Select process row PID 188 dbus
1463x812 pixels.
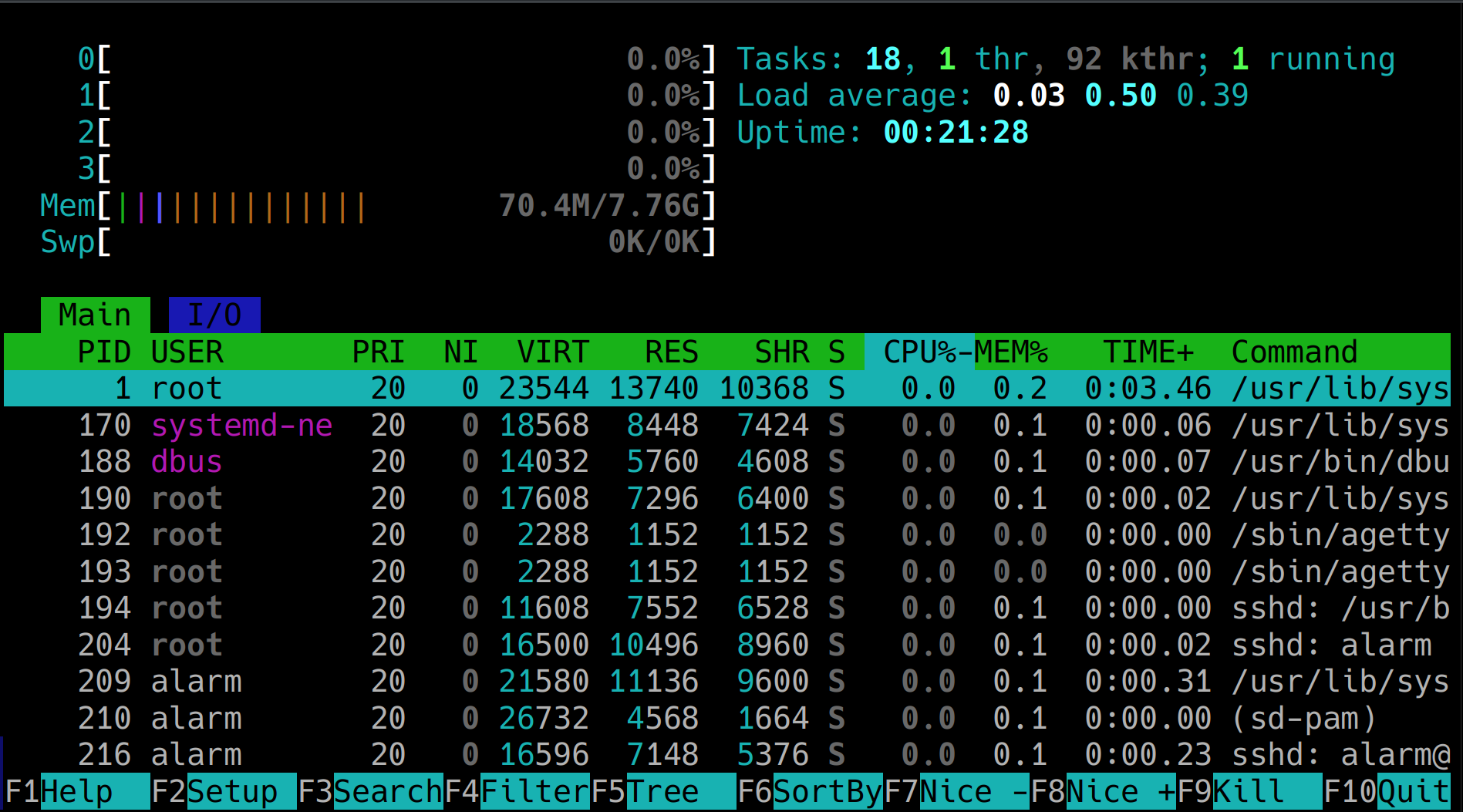coord(727,461)
